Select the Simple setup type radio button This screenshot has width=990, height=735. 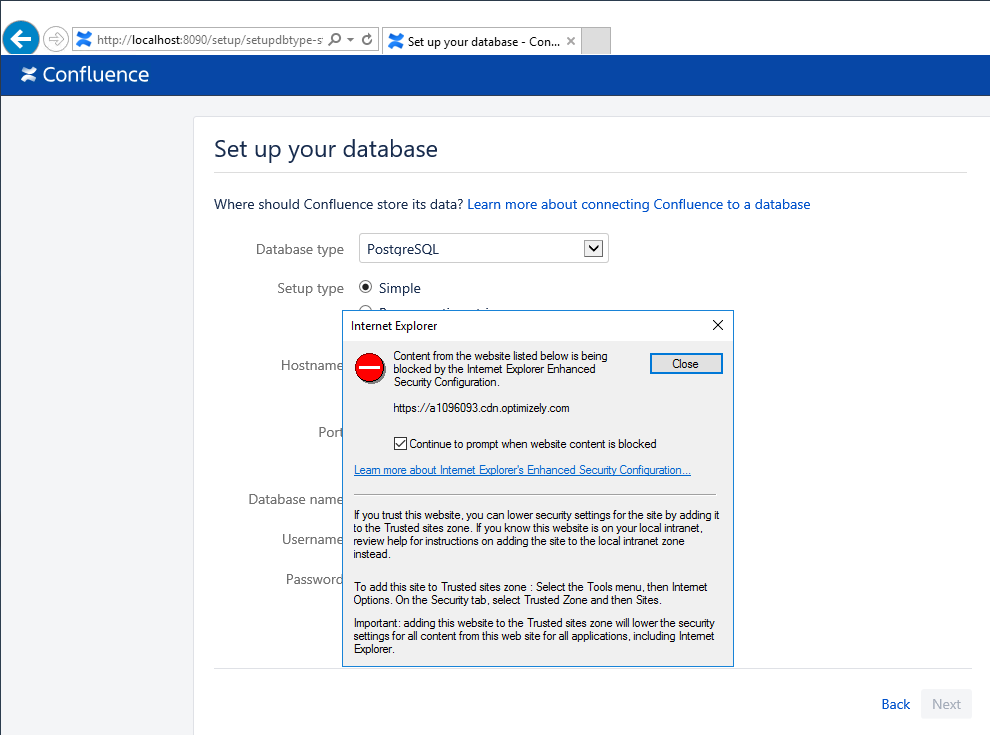366,287
